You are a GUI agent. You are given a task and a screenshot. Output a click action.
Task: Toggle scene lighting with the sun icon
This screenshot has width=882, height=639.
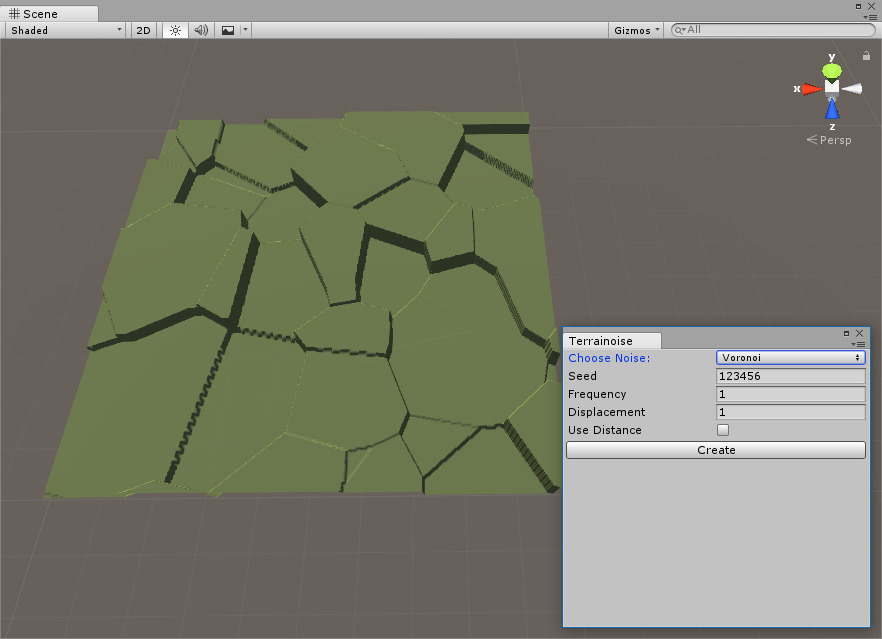click(174, 30)
